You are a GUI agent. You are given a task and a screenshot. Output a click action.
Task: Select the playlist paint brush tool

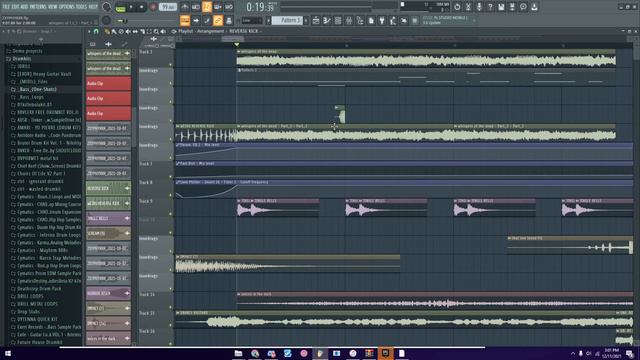click(114, 31)
